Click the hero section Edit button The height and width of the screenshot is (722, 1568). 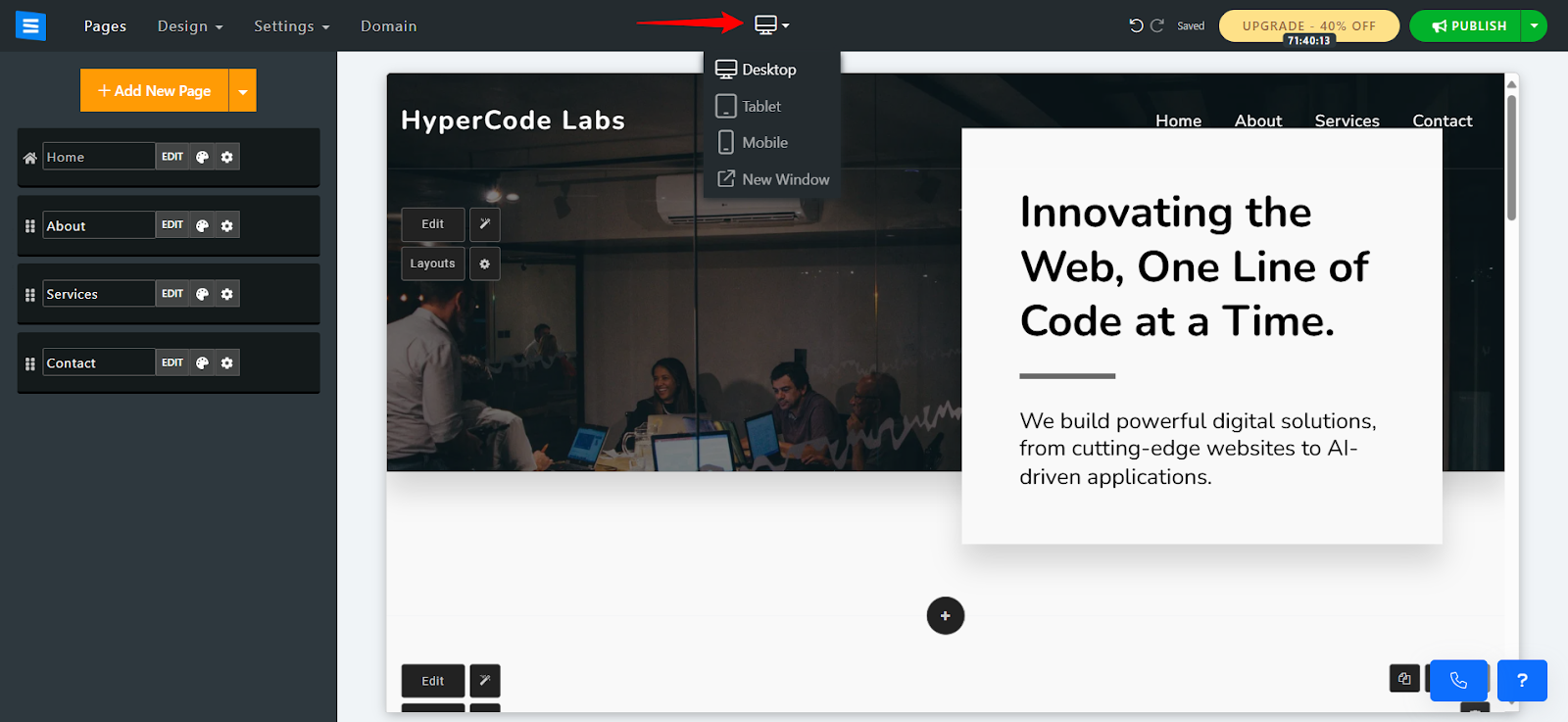click(433, 224)
